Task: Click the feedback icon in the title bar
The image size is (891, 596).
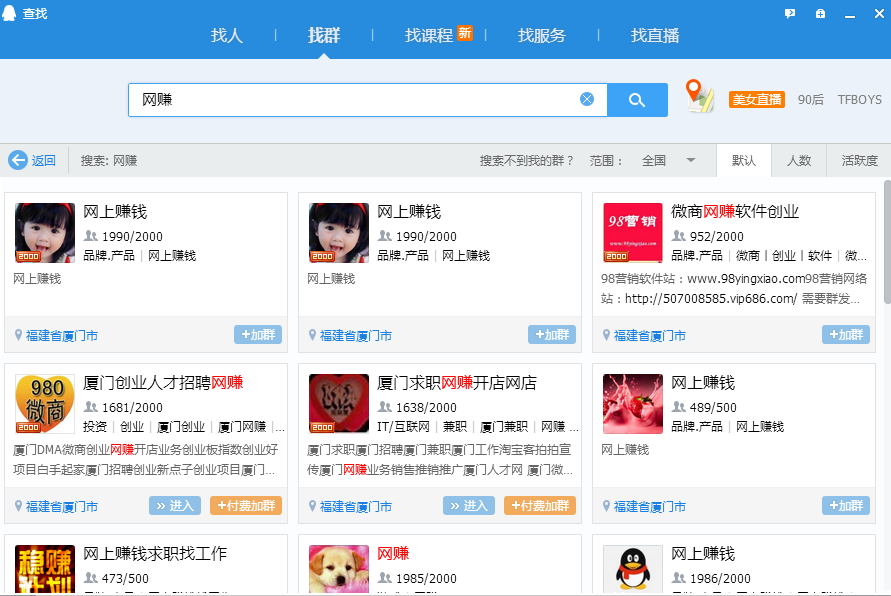Action: tap(789, 13)
